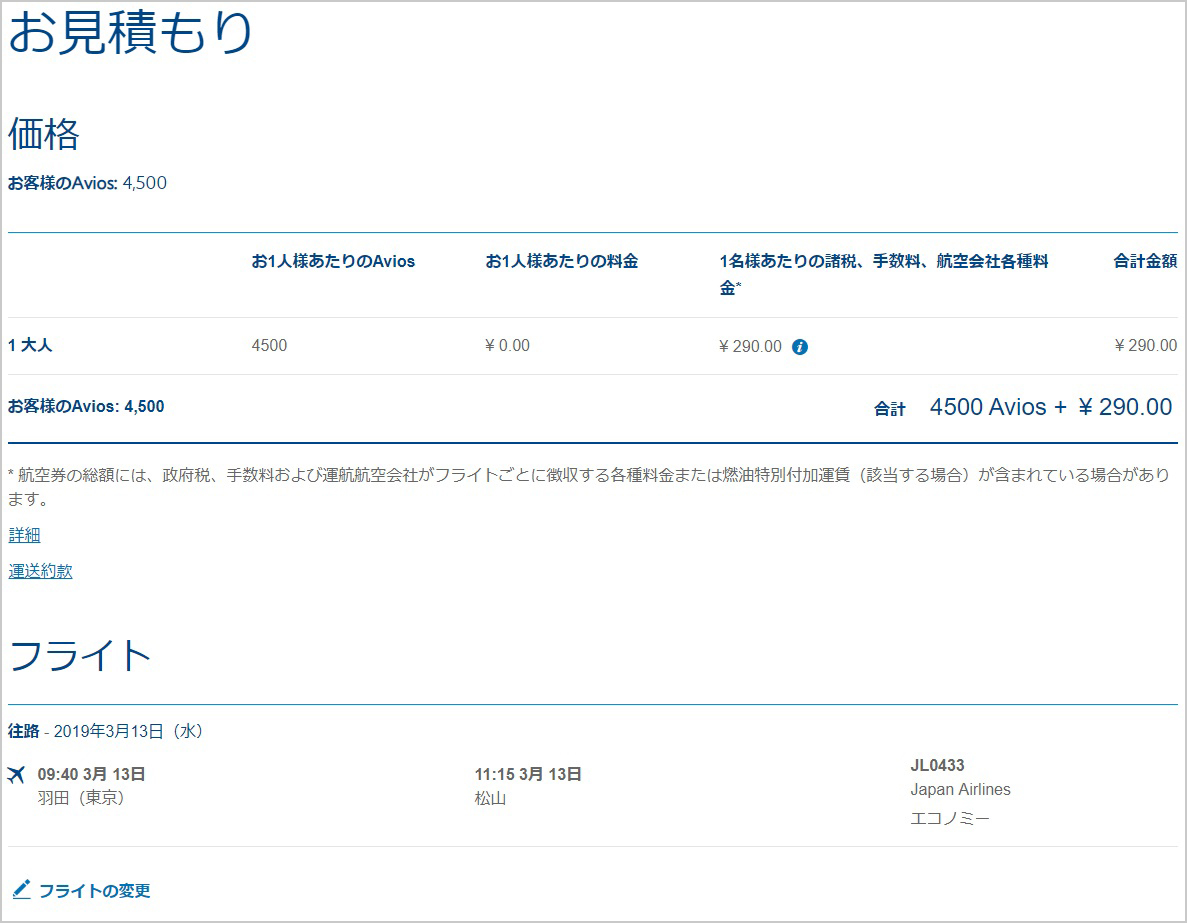Image resolution: width=1187 pixels, height=923 pixels.
Task: Click the Japan Airlines carrier name
Action: click(960, 789)
